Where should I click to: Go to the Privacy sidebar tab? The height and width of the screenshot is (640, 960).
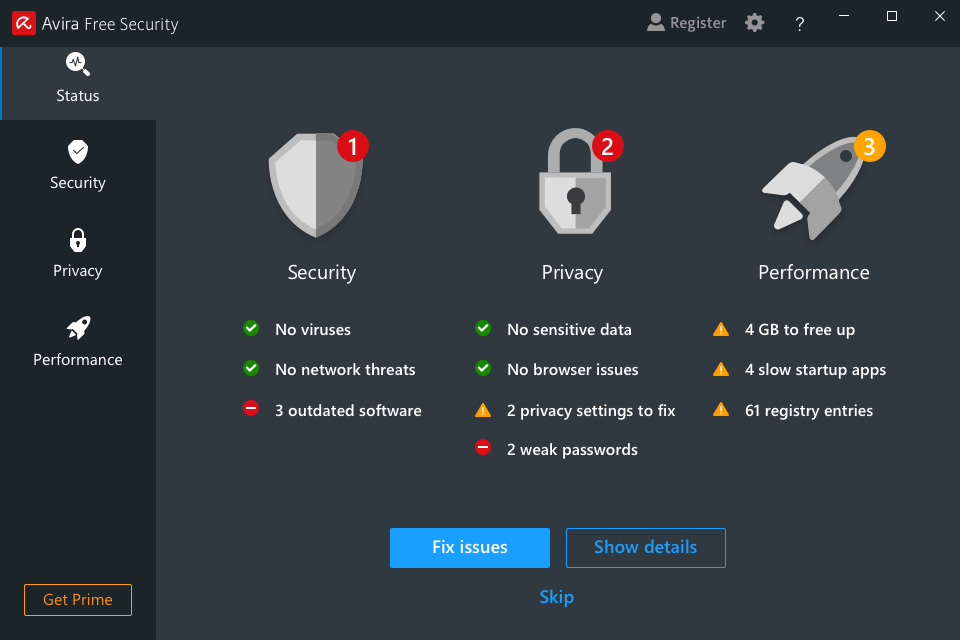point(78,254)
